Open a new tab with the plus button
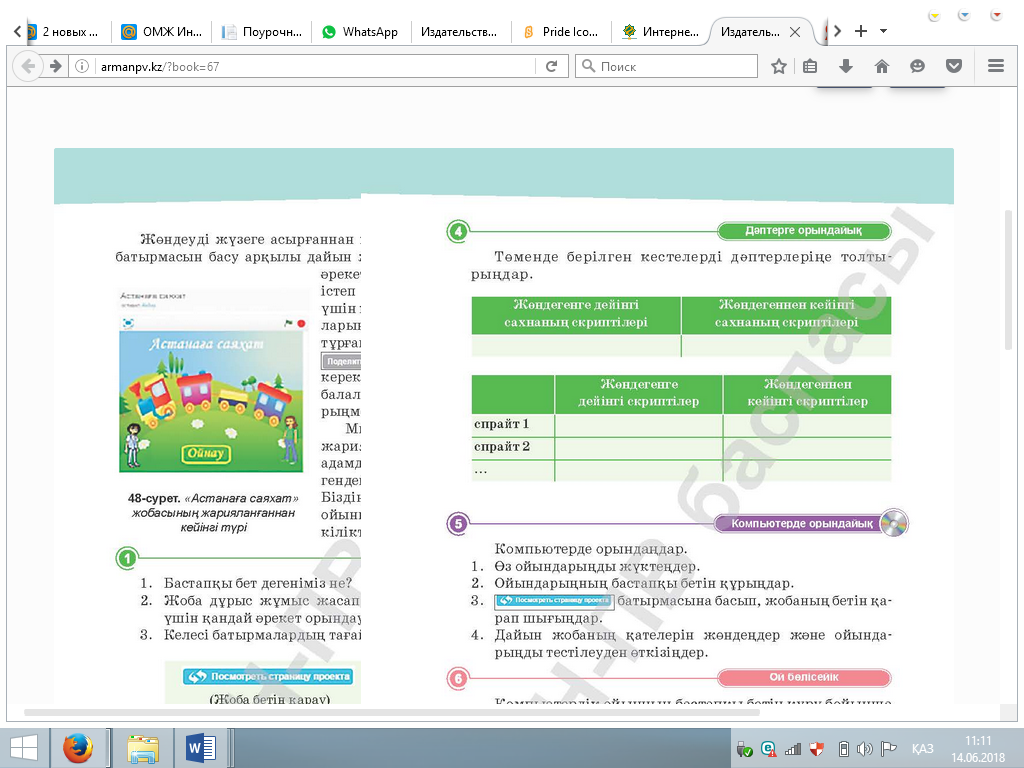 point(861,31)
